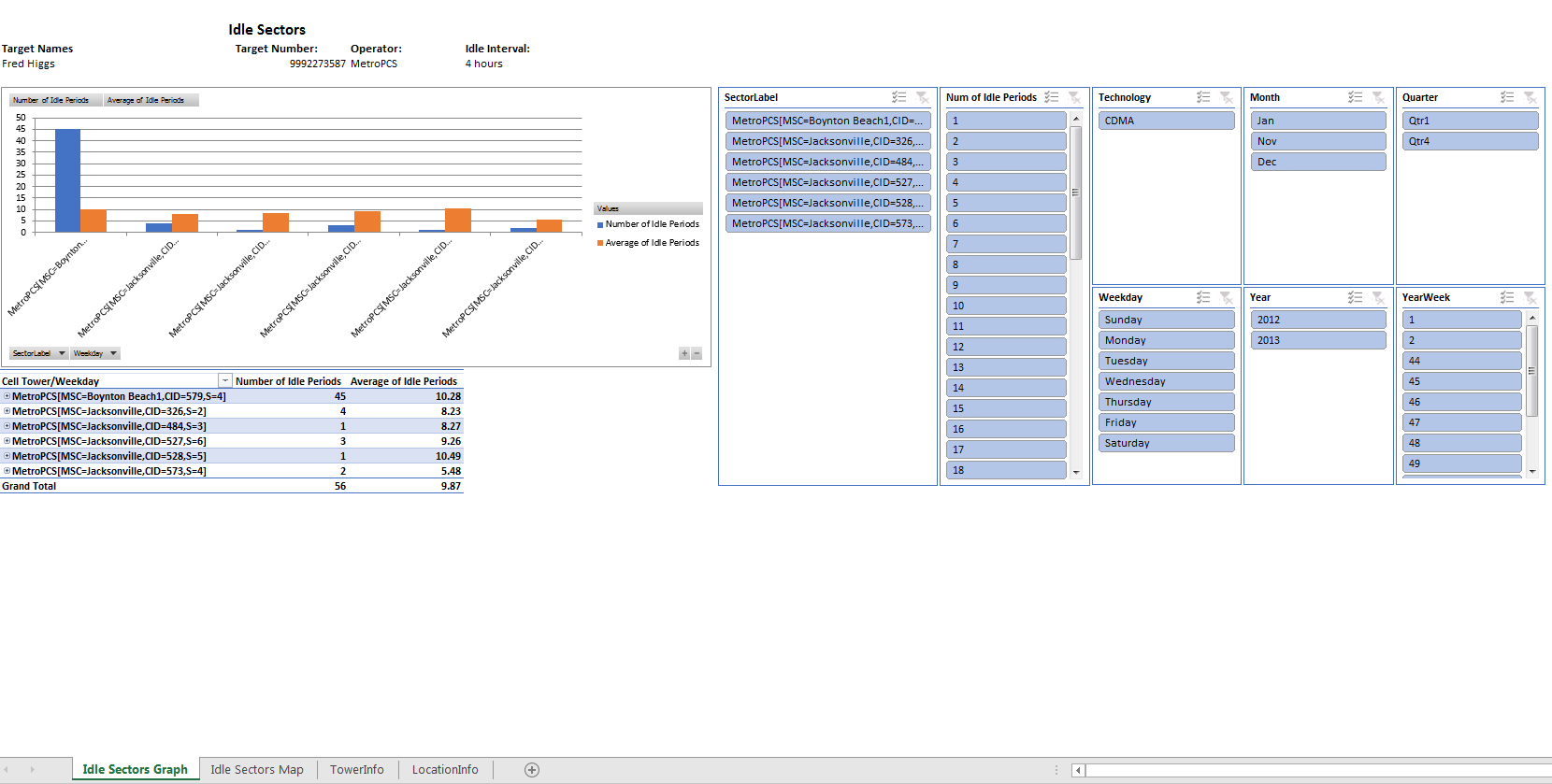Toggle multi-select on Weekday slicer
Viewport: 1552px width, 784px height.
tap(1203, 297)
